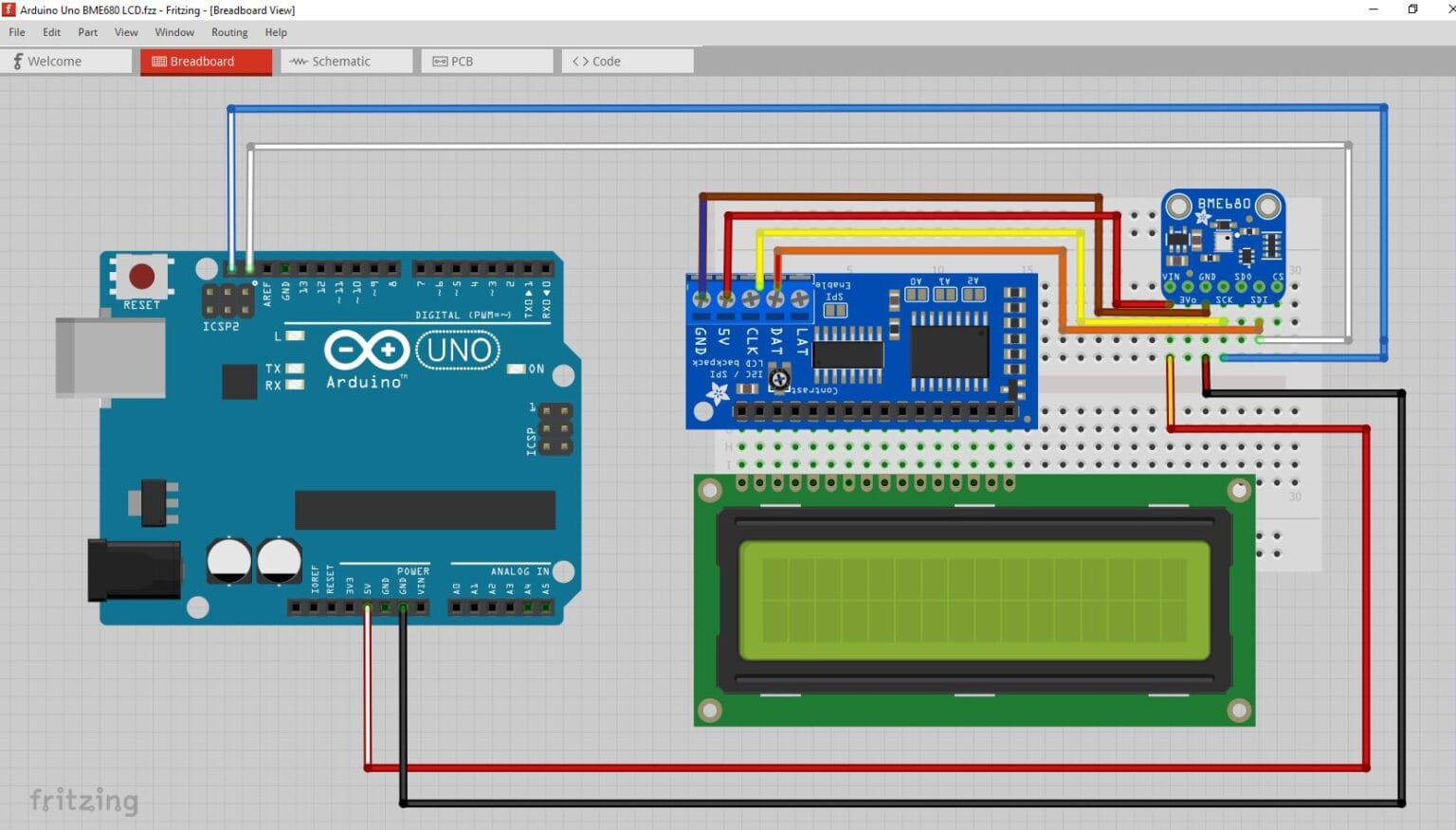Open the Help menu
Screen dimensions: 1456x830
point(276,32)
